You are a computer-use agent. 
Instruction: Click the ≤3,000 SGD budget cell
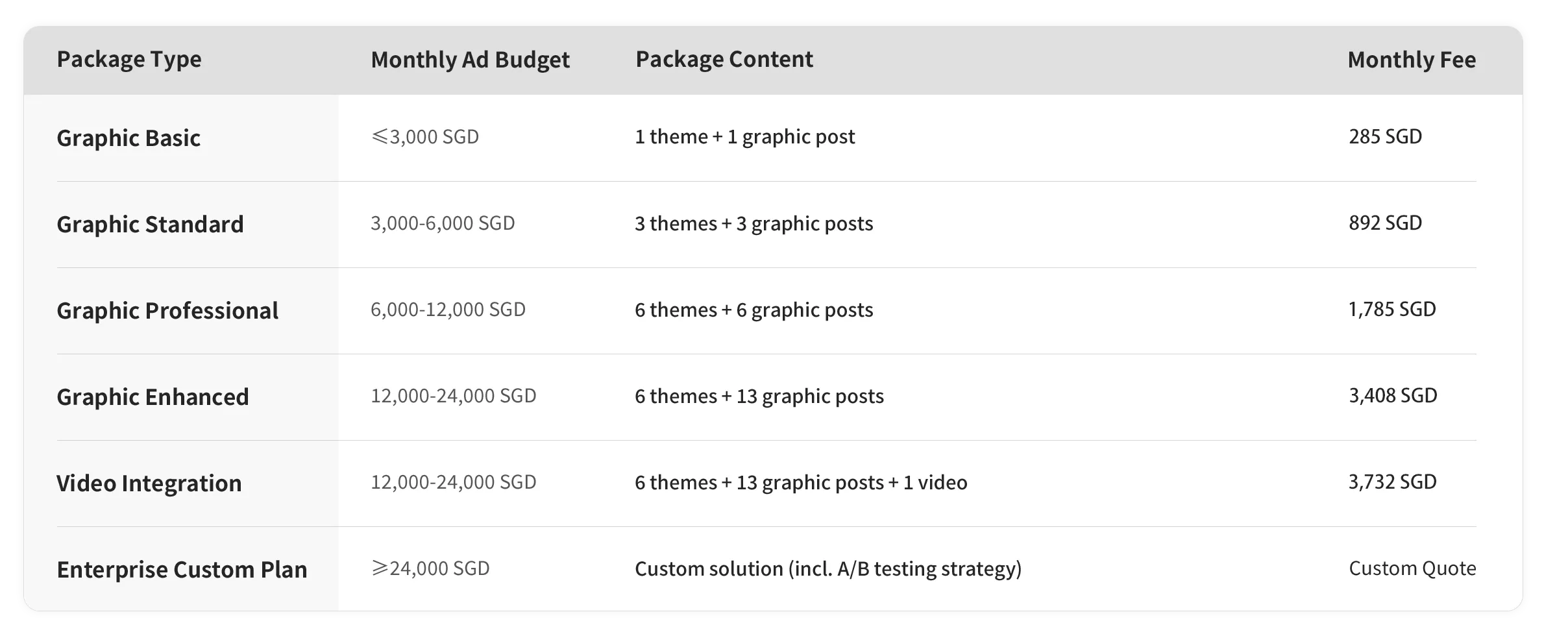[x=425, y=137]
